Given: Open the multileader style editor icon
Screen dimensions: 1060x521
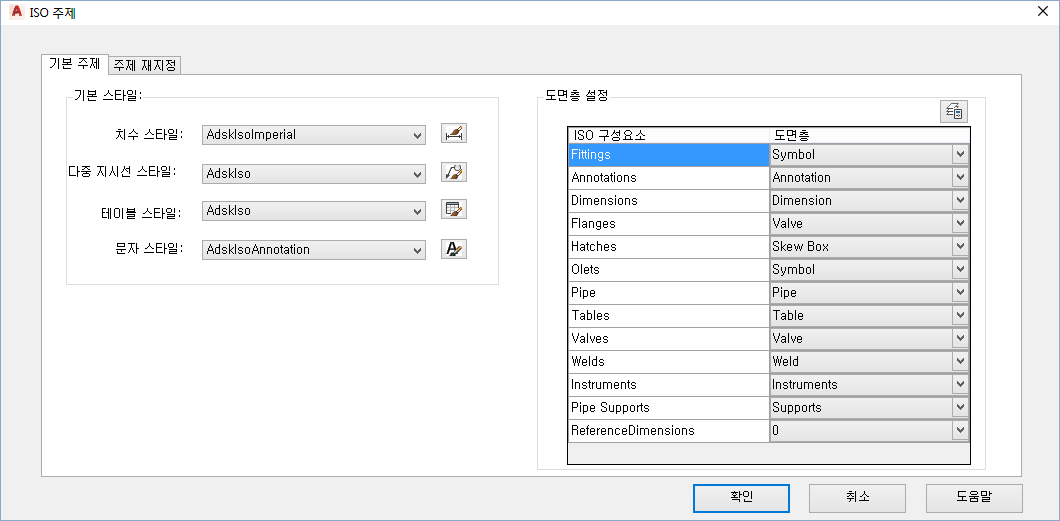Looking at the screenshot, I should click(454, 172).
